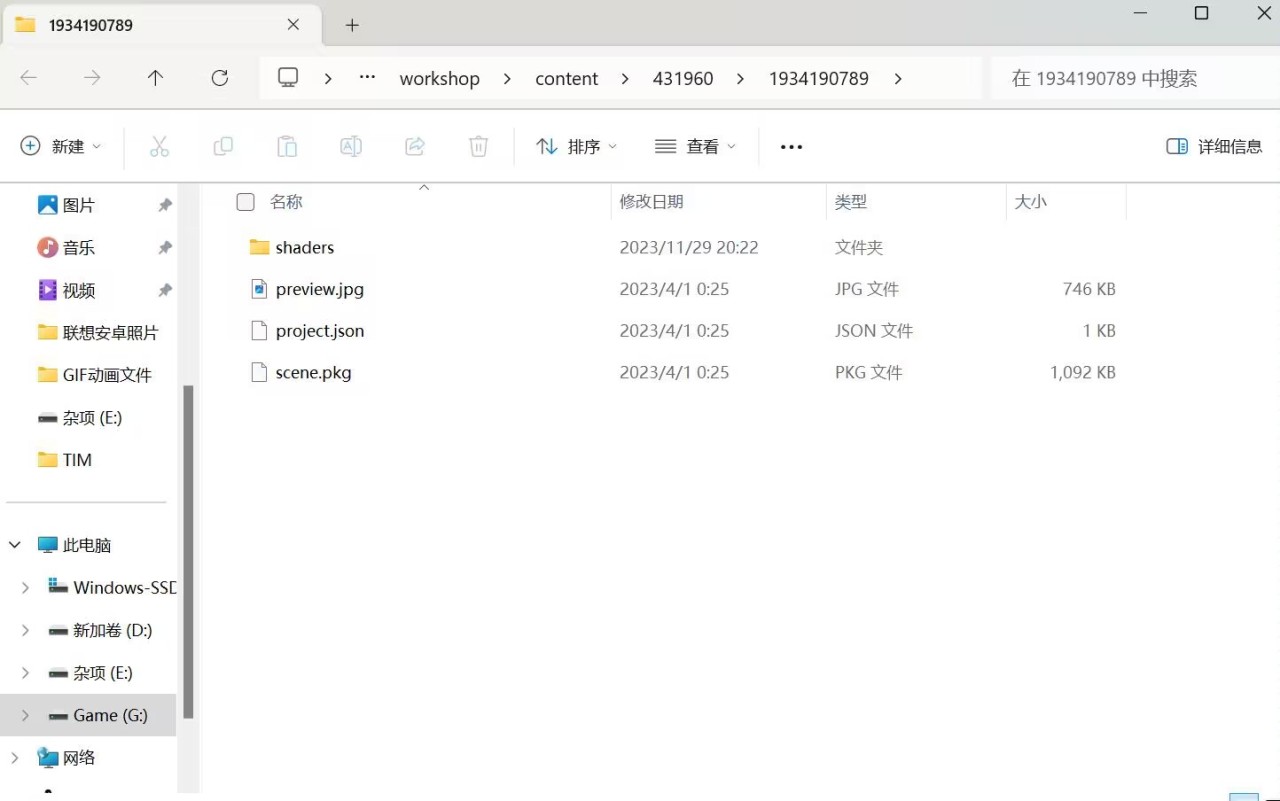Navigate to 431960 in breadcrumb

[683, 79]
